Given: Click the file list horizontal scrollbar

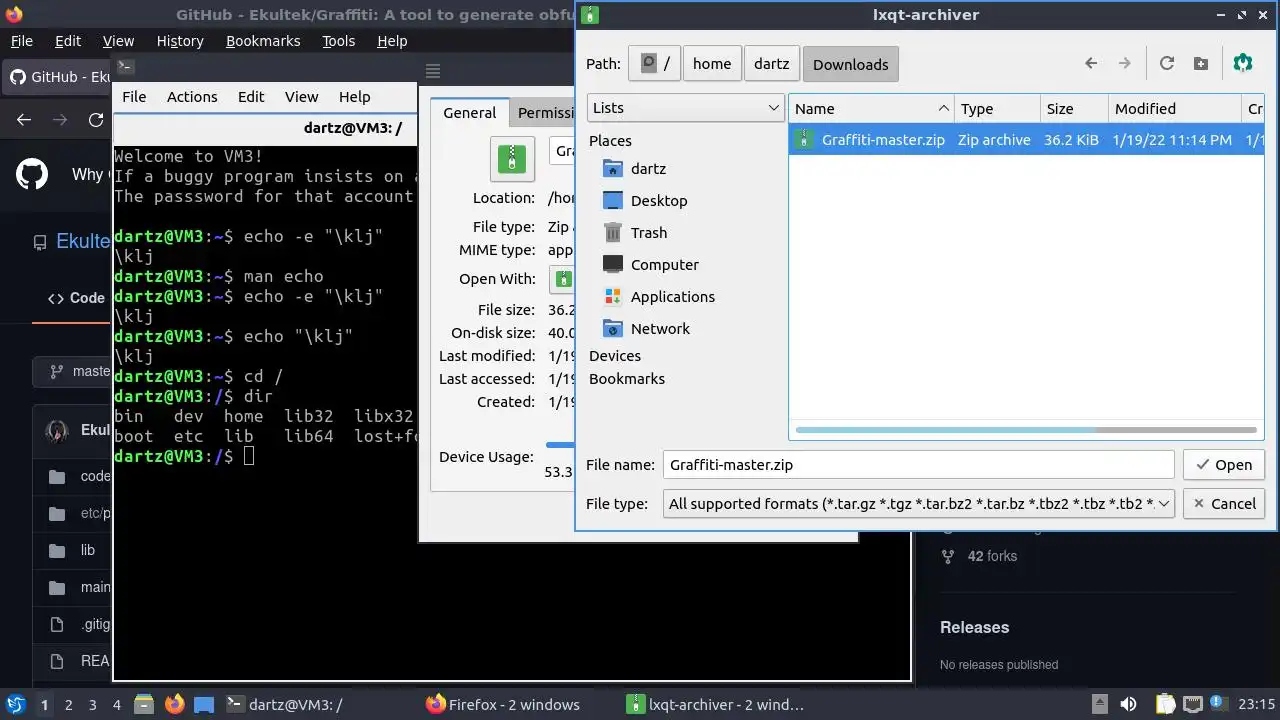Looking at the screenshot, I should [x=1026, y=430].
